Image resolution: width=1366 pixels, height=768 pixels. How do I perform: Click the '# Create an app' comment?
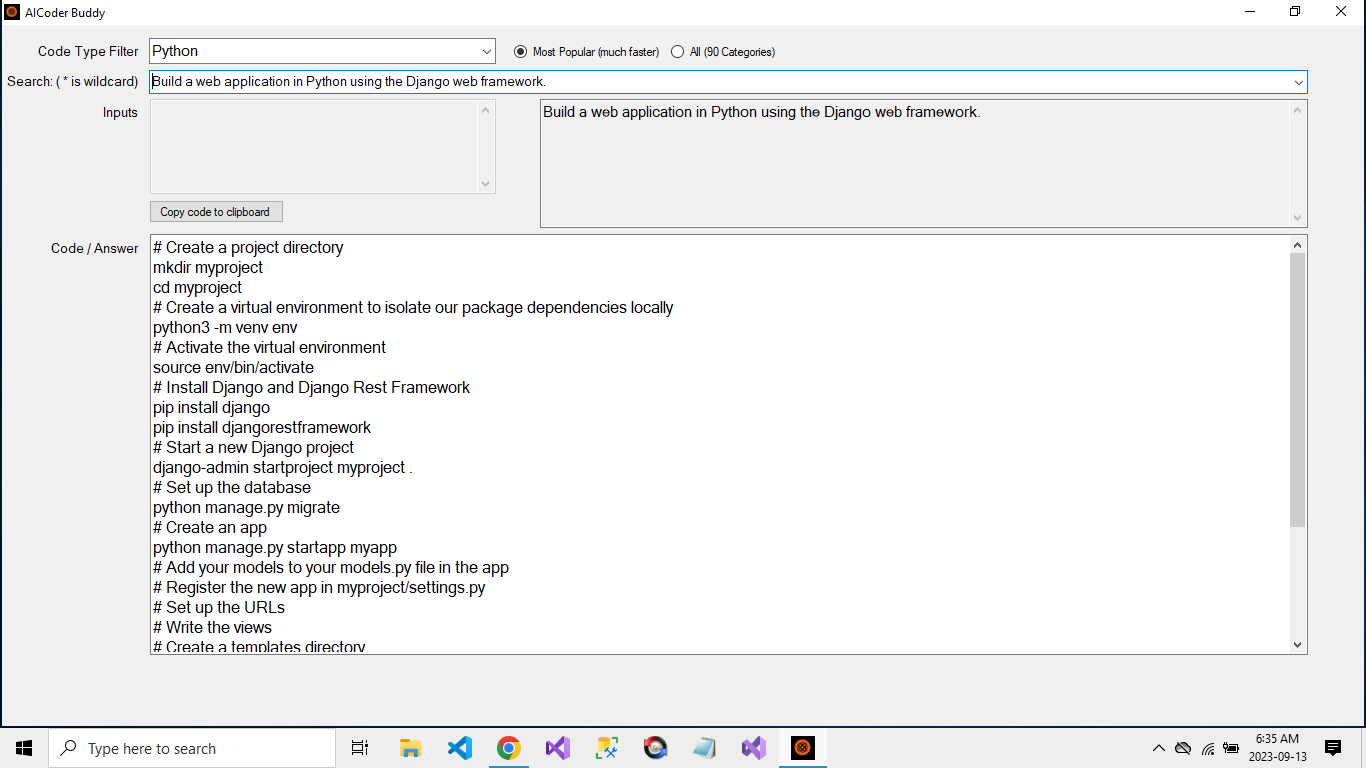(x=210, y=528)
